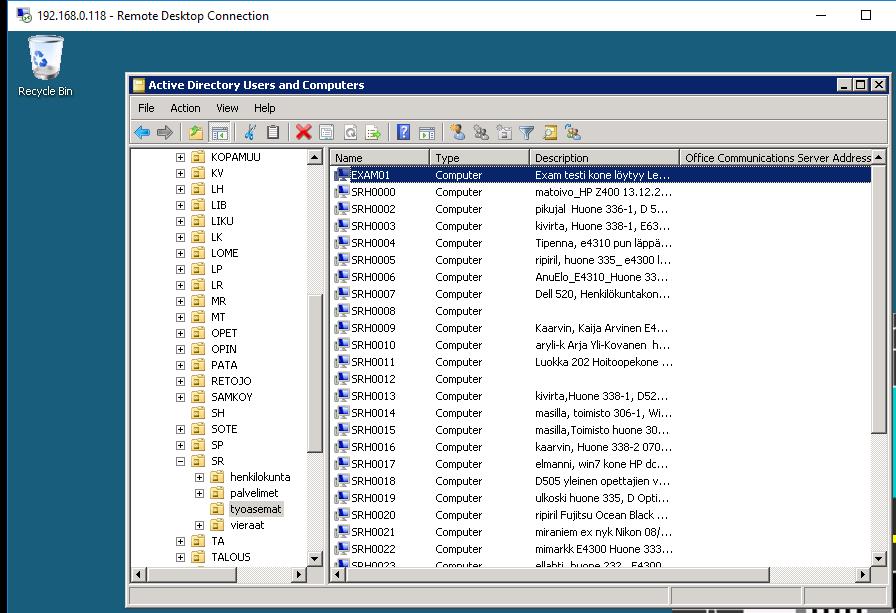This screenshot has width=896, height=613.
Task: Open the Action menu
Action: pos(185,108)
